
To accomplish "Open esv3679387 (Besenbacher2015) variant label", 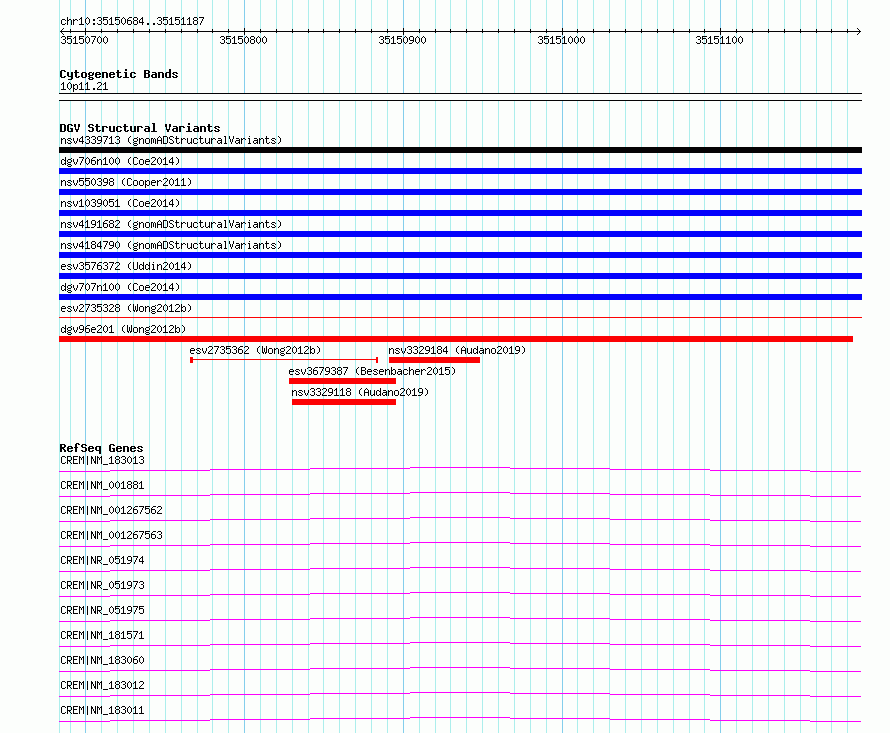I will coord(372,371).
